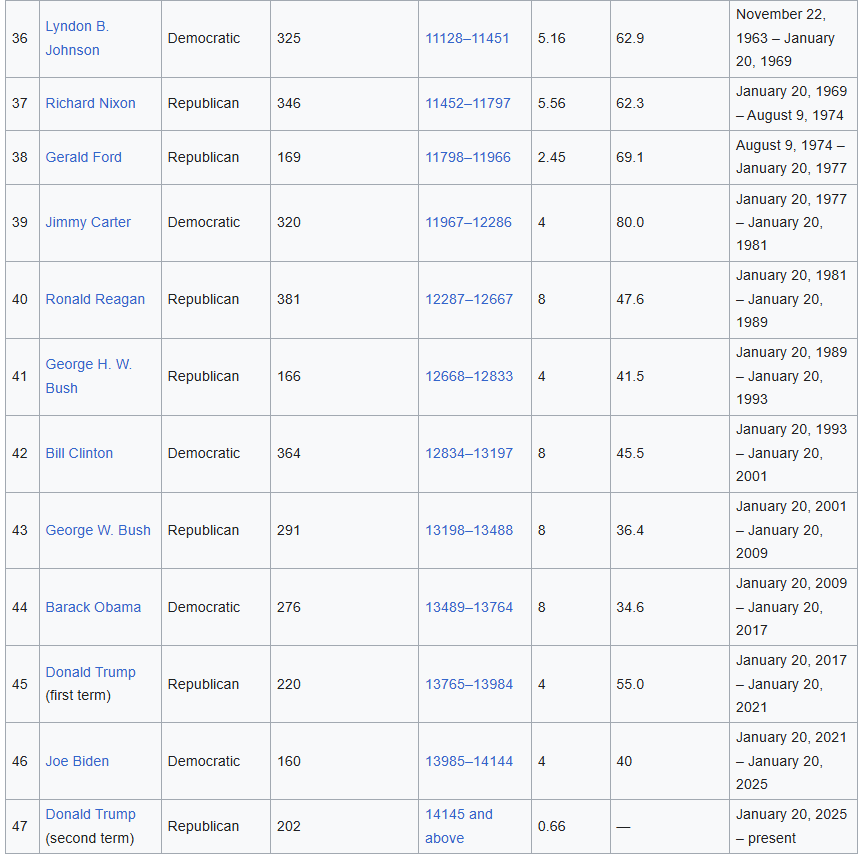The image size is (860, 855).
Task: Open the Barack Obama link
Action: (93, 607)
